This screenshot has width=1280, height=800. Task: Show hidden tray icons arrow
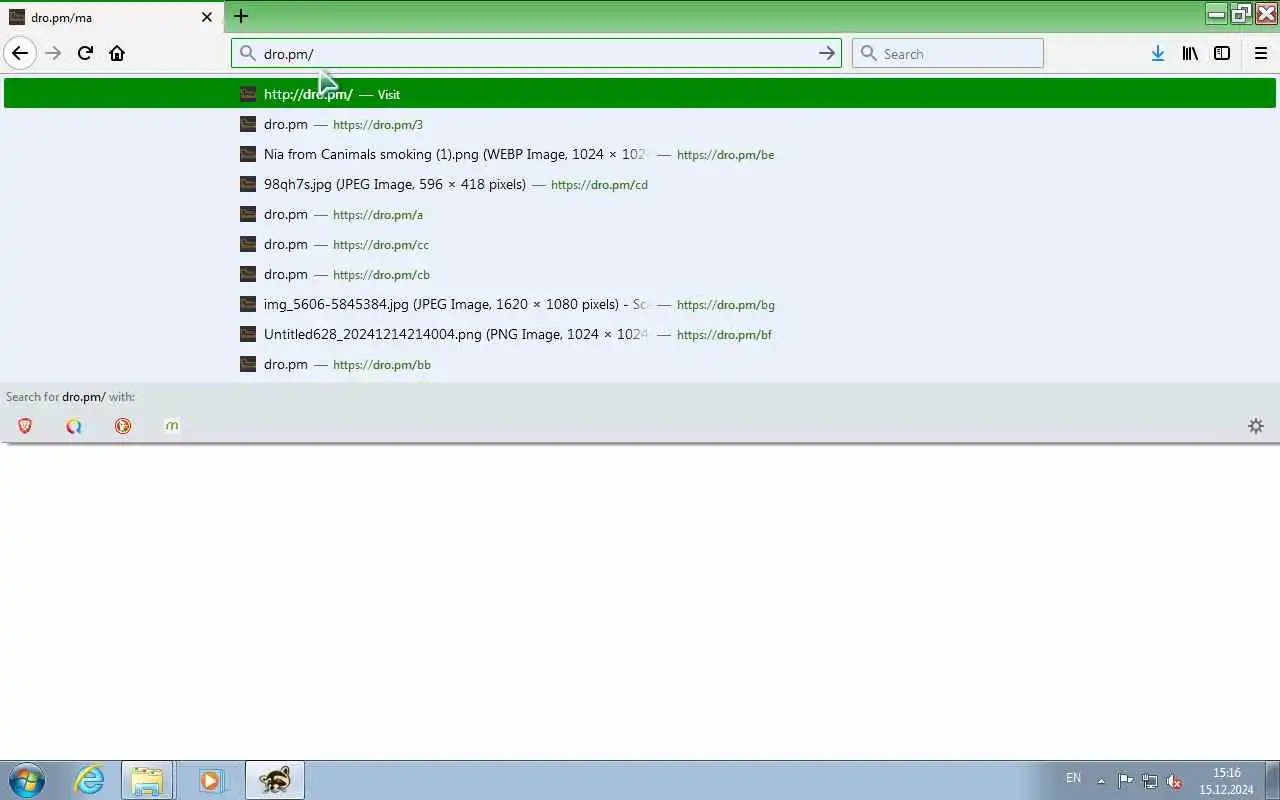[x=1101, y=781]
